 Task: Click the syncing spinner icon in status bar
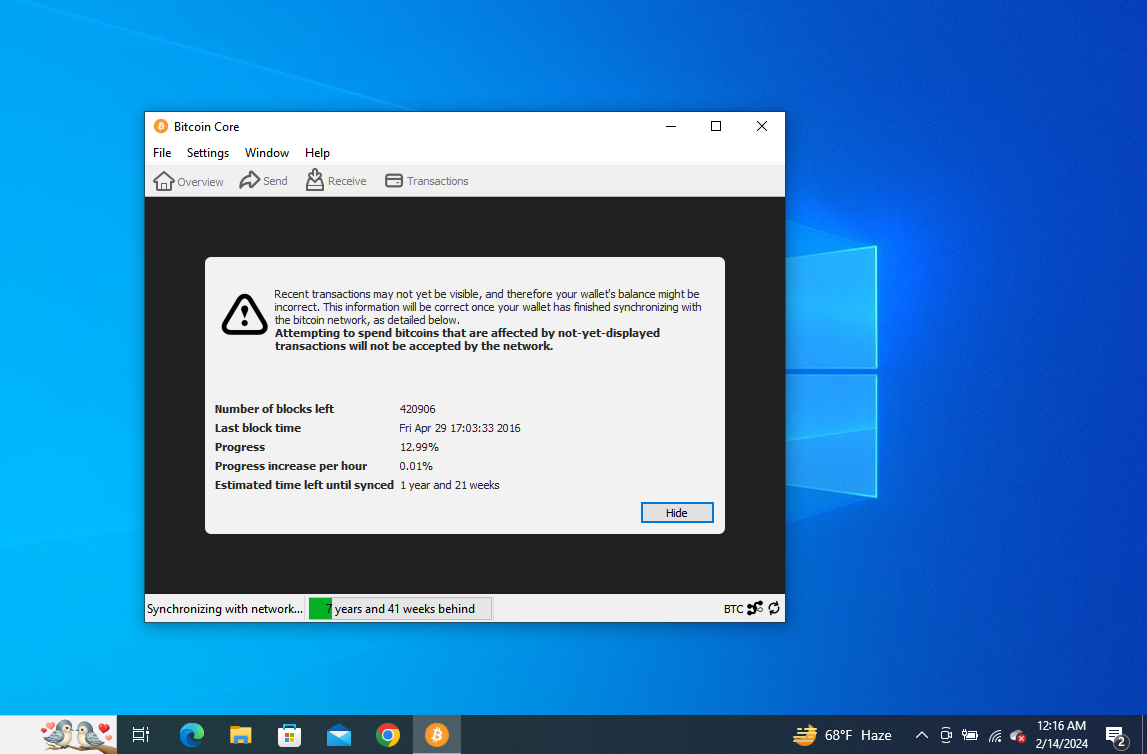[x=774, y=608]
